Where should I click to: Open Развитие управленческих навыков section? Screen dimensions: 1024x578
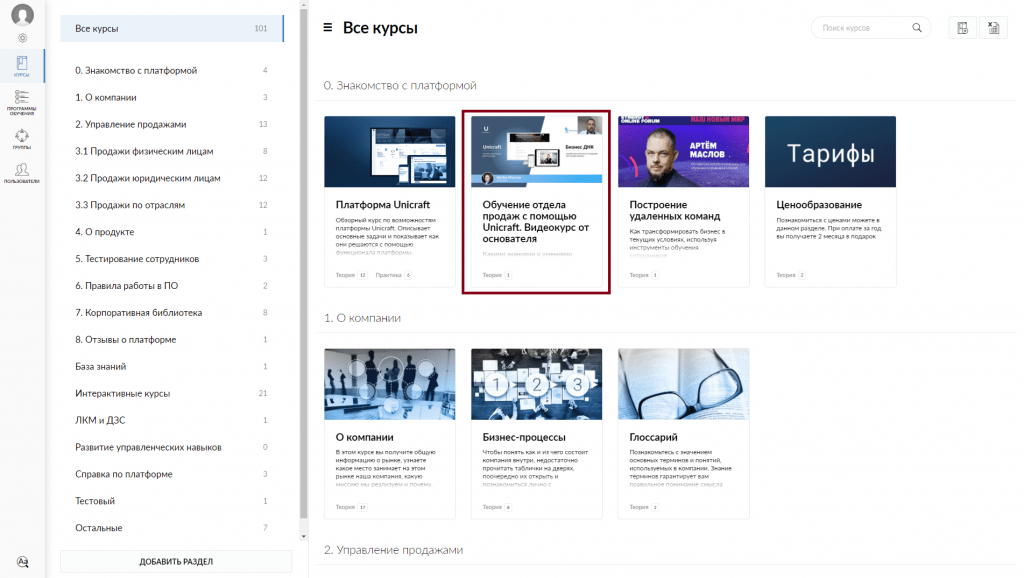click(x=172, y=447)
